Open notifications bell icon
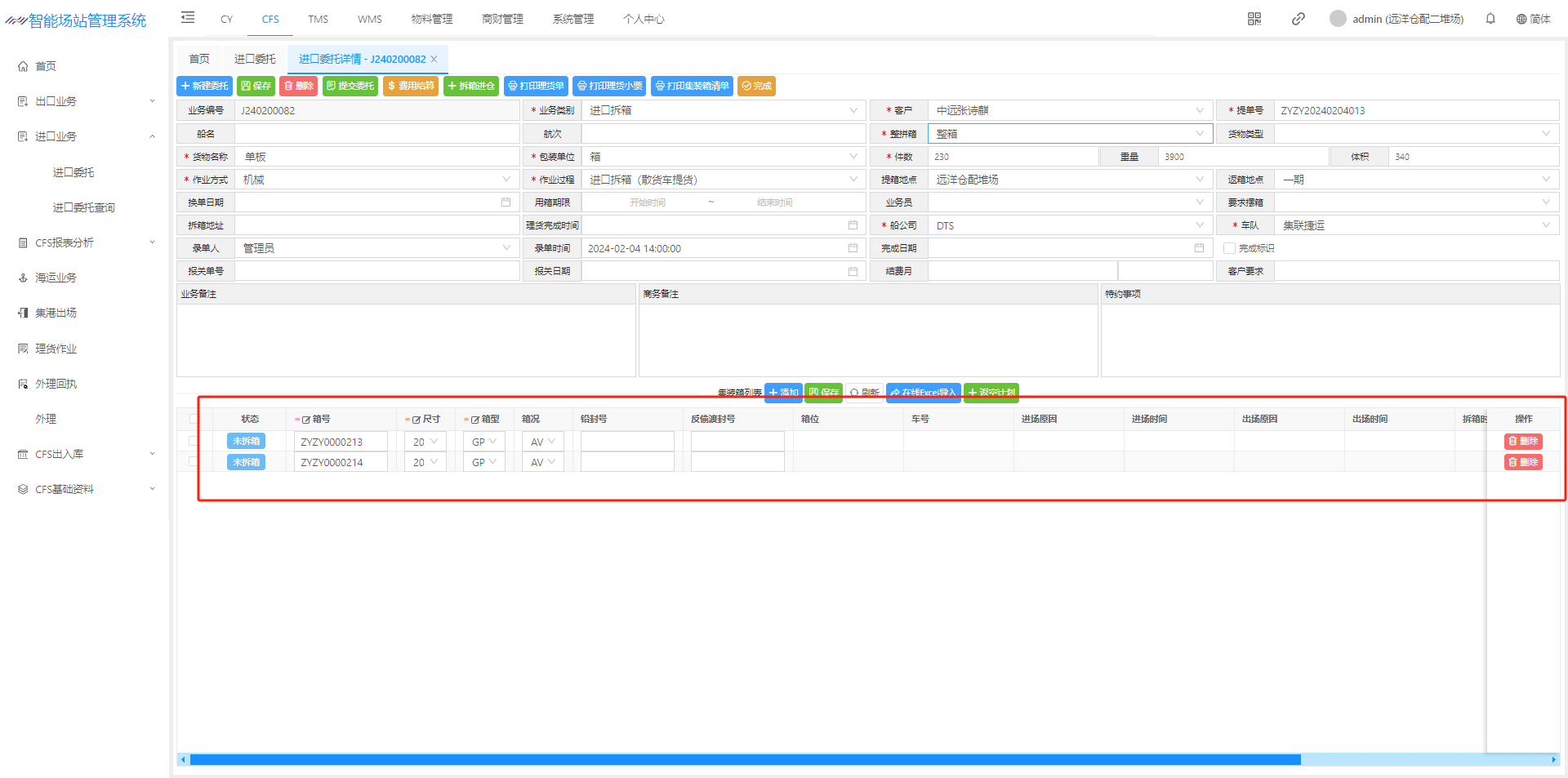Image resolution: width=1568 pixels, height=778 pixels. (x=1490, y=19)
